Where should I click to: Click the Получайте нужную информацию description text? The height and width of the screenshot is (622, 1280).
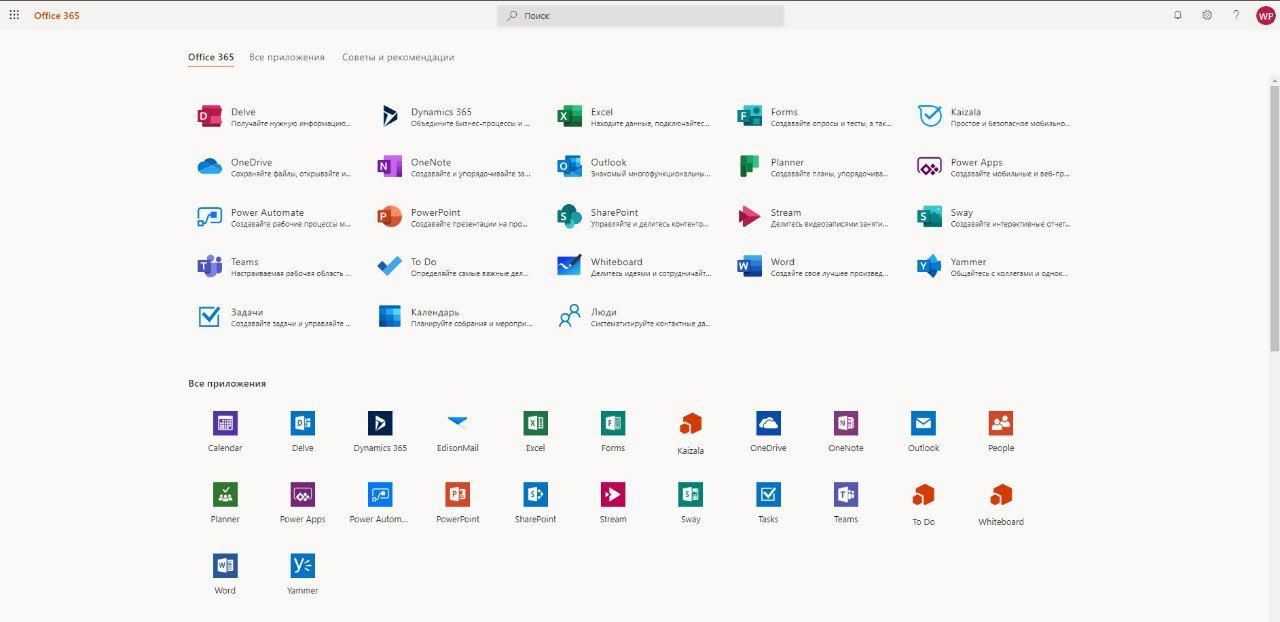click(291, 123)
